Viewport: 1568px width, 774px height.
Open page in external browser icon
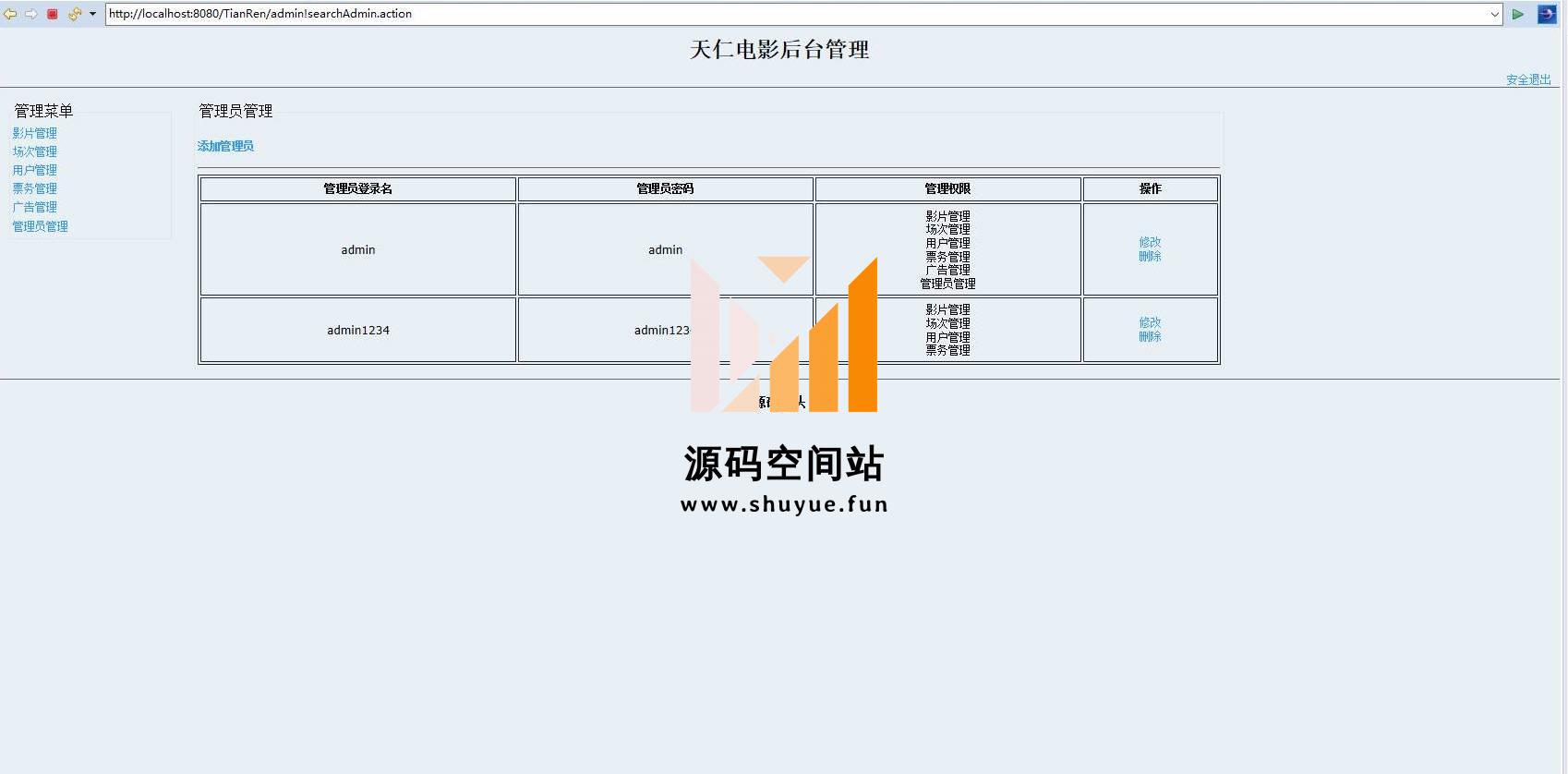(1547, 14)
